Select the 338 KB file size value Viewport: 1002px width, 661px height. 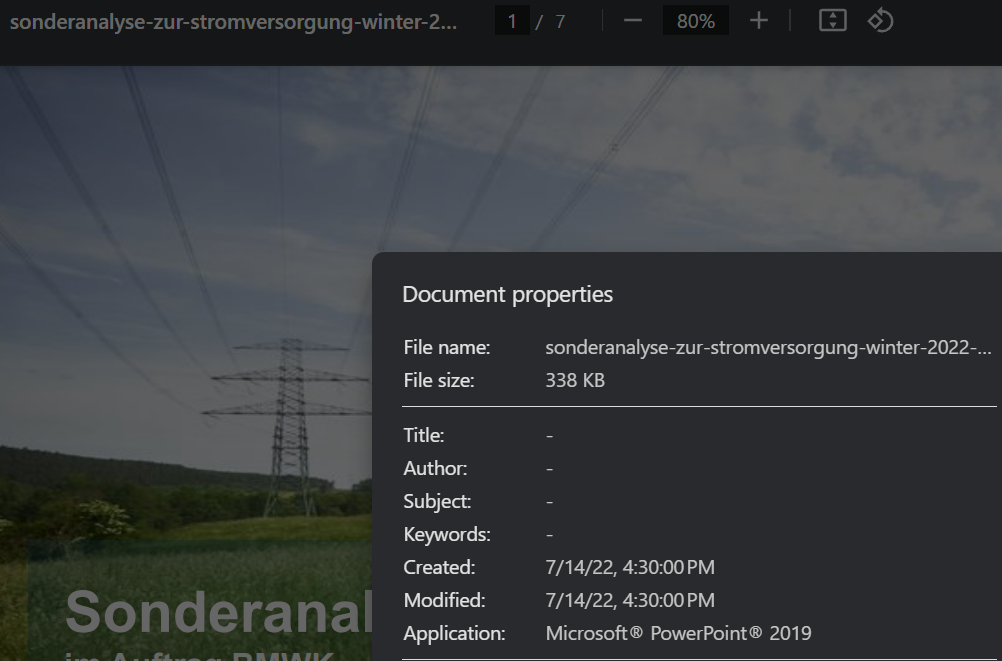click(575, 380)
